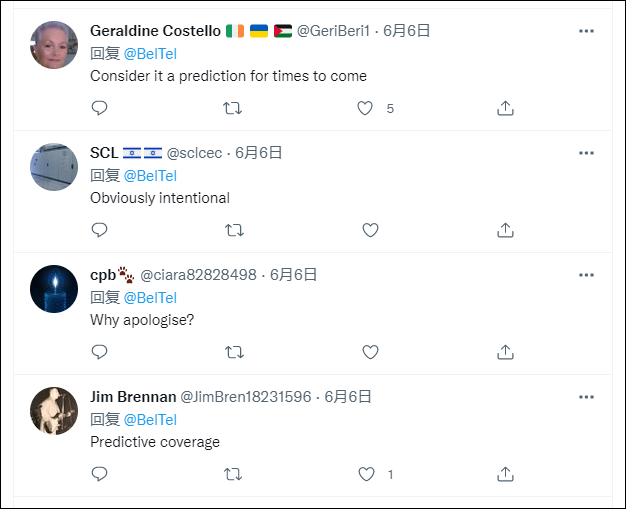Retweet the 'Obviously intentional' tweet
626x509 pixels.
[234, 230]
